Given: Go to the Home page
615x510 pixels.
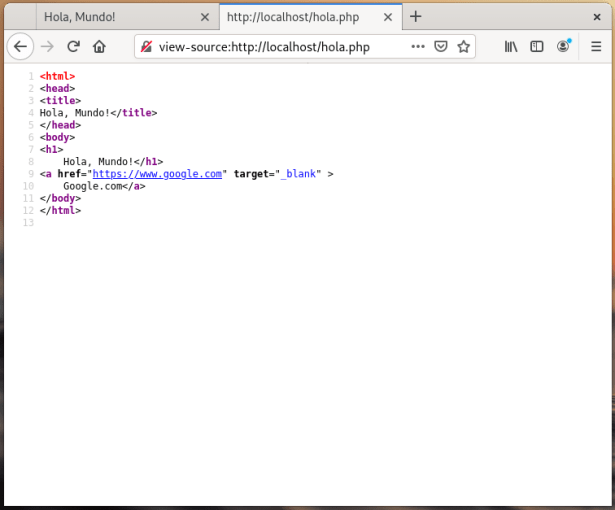Looking at the screenshot, I should pyautogui.click(x=99, y=46).
